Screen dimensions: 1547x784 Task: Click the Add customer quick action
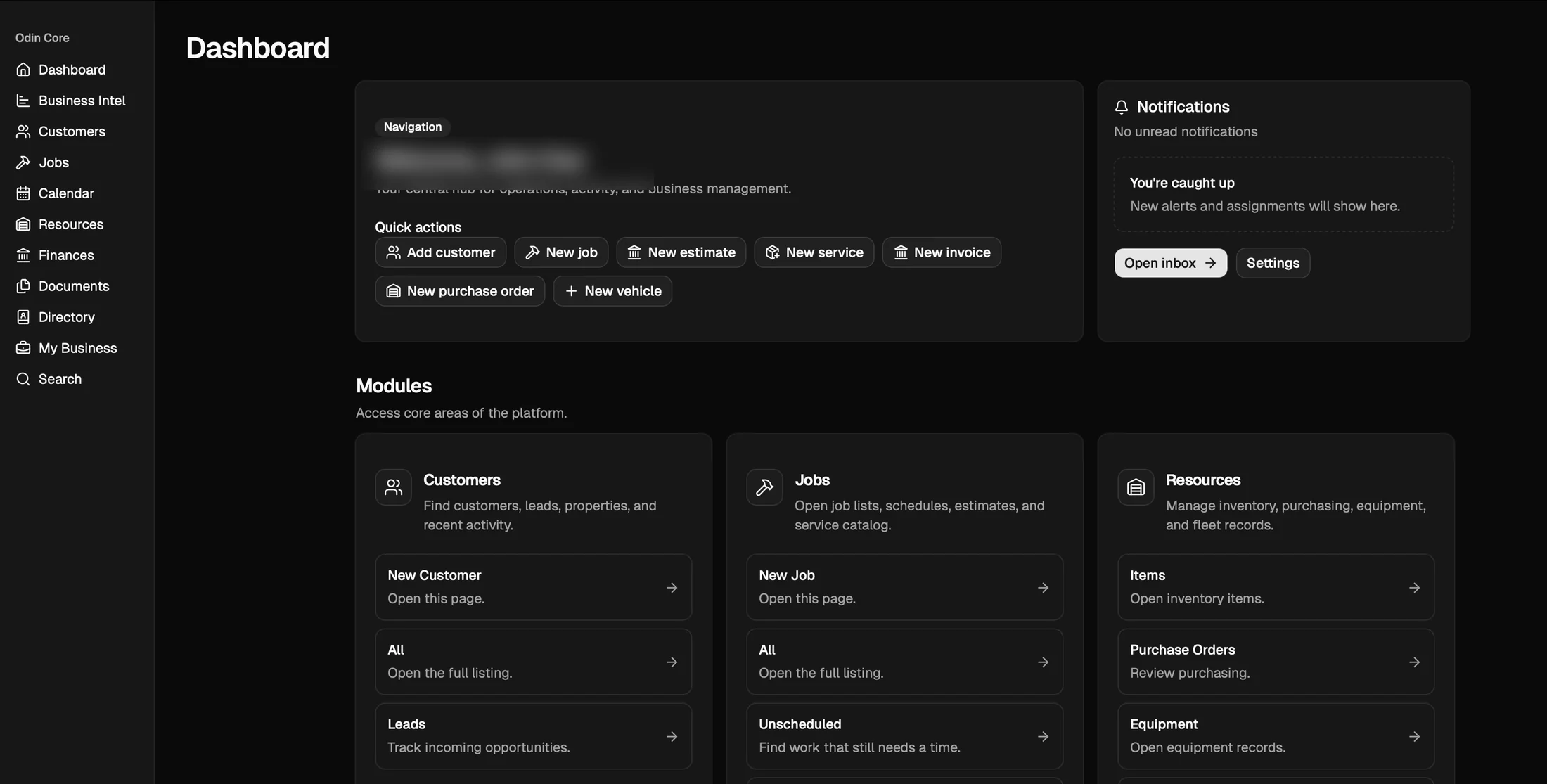(441, 252)
